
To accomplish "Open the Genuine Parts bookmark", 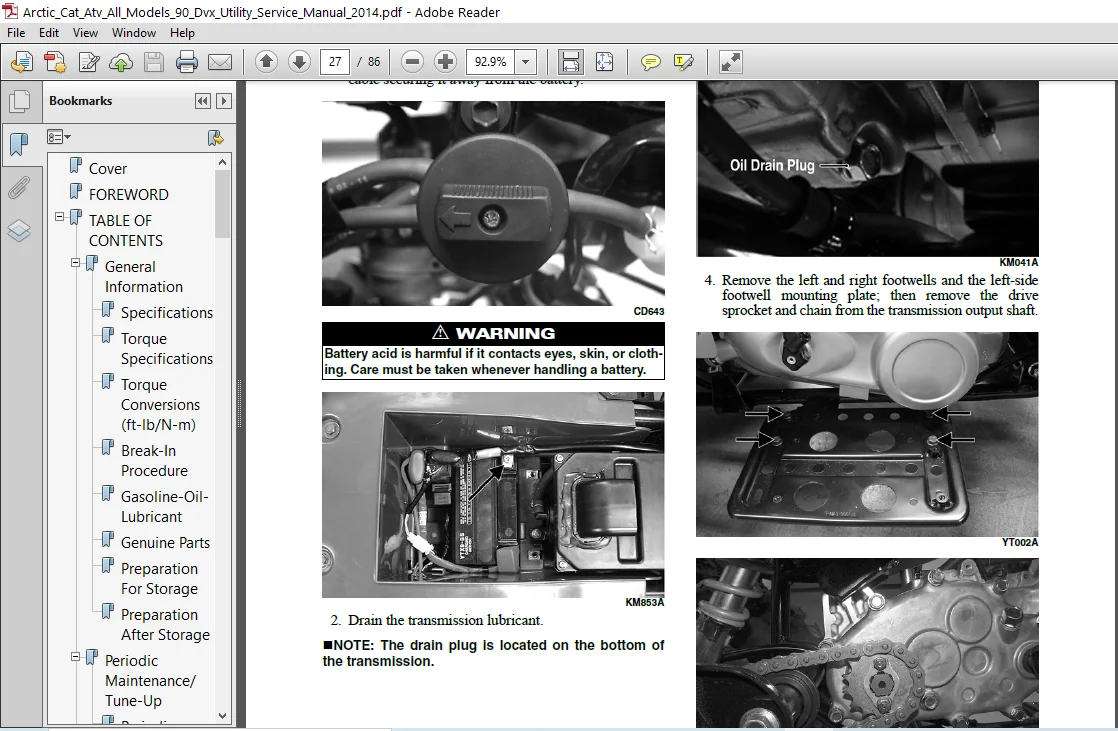I will [165, 543].
